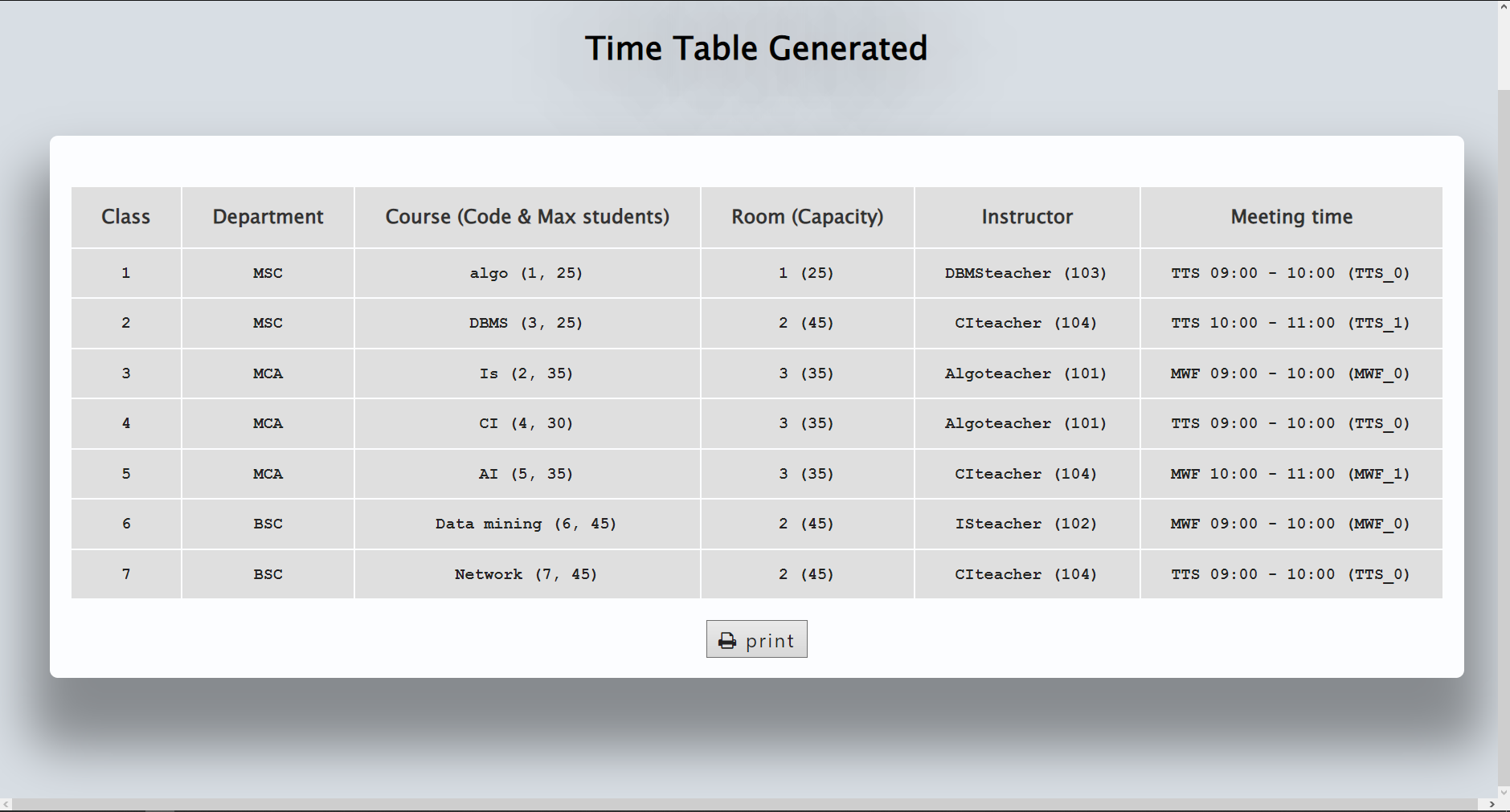Image resolution: width=1510 pixels, height=812 pixels.
Task: Click the Time Table Generated heading
Action: (756, 47)
